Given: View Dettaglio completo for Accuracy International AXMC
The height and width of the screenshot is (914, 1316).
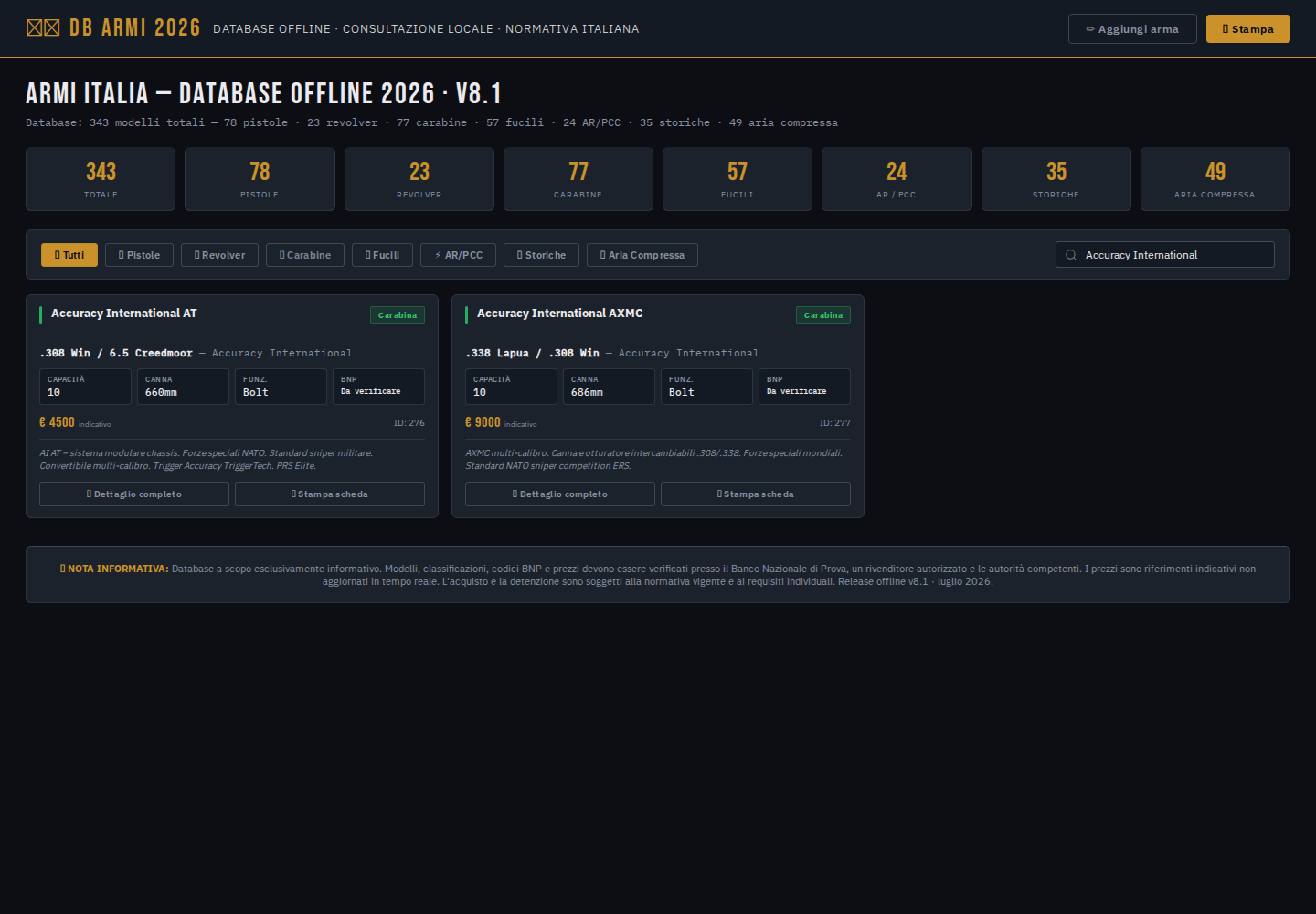Looking at the screenshot, I should (x=560, y=494).
